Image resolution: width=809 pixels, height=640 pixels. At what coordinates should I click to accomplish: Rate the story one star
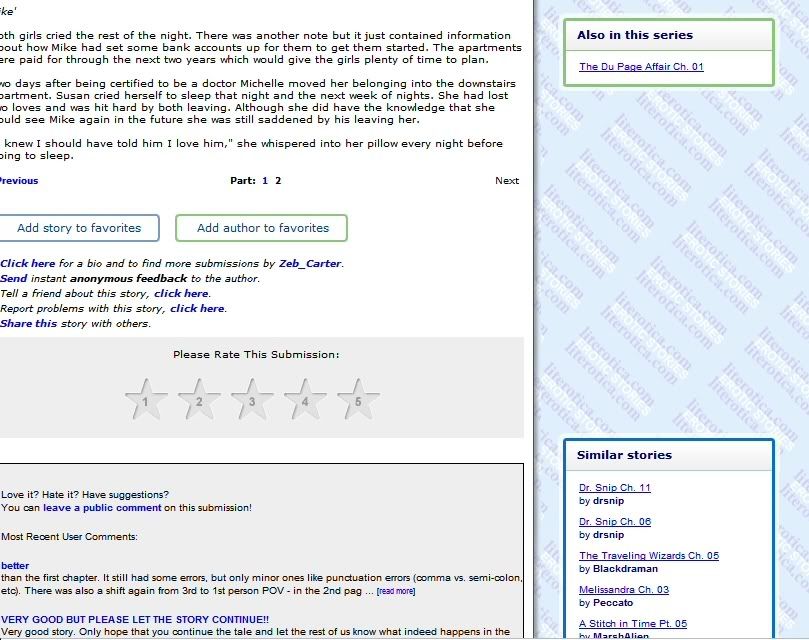(146, 399)
